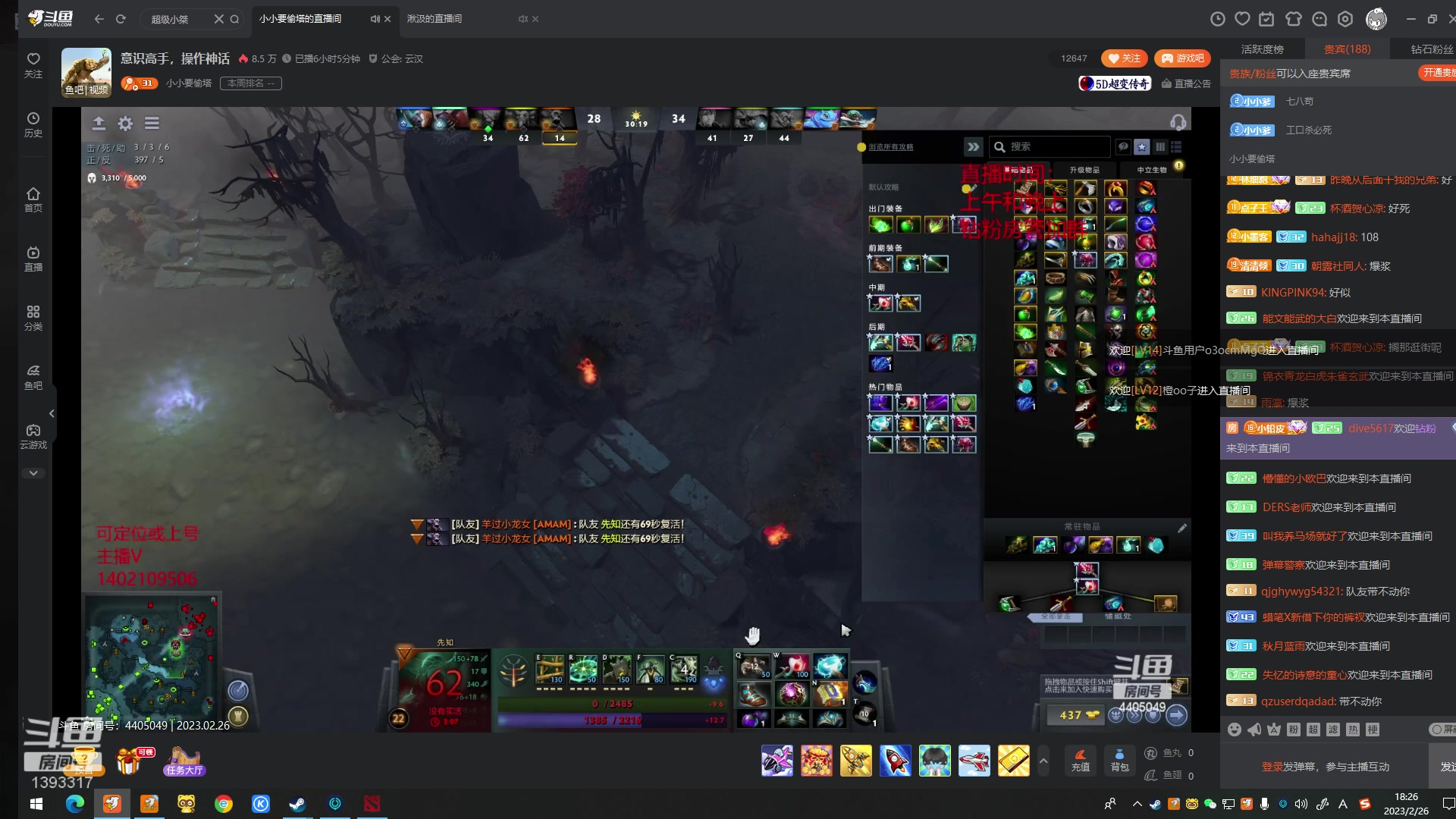Unmute the 湫汲的直播间 tab audio

click(x=522, y=19)
